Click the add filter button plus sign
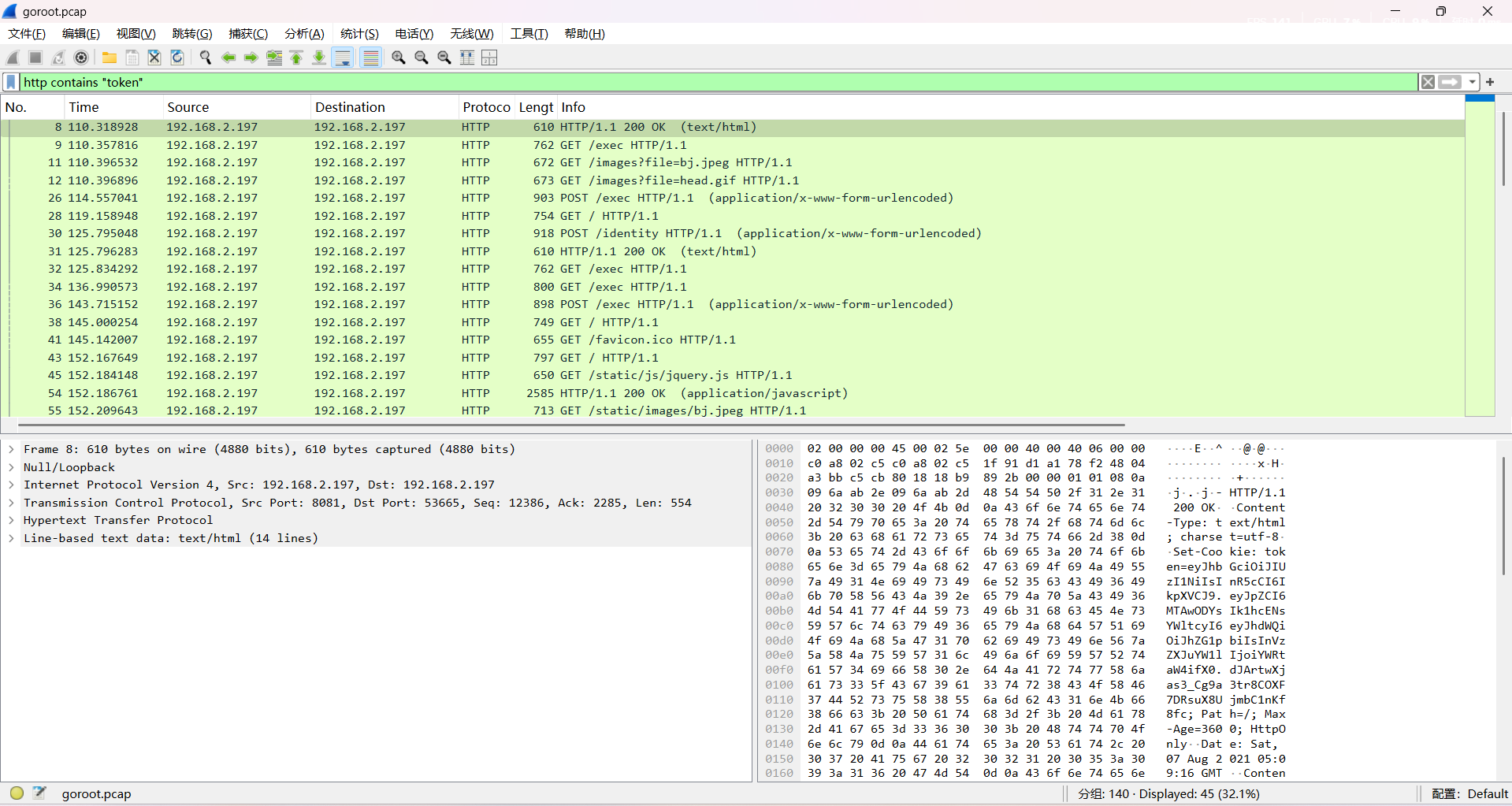This screenshot has width=1512, height=806. tap(1490, 82)
